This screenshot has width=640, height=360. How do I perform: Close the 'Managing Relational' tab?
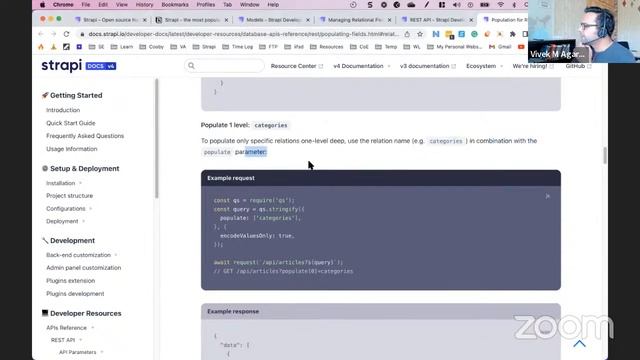click(x=389, y=20)
